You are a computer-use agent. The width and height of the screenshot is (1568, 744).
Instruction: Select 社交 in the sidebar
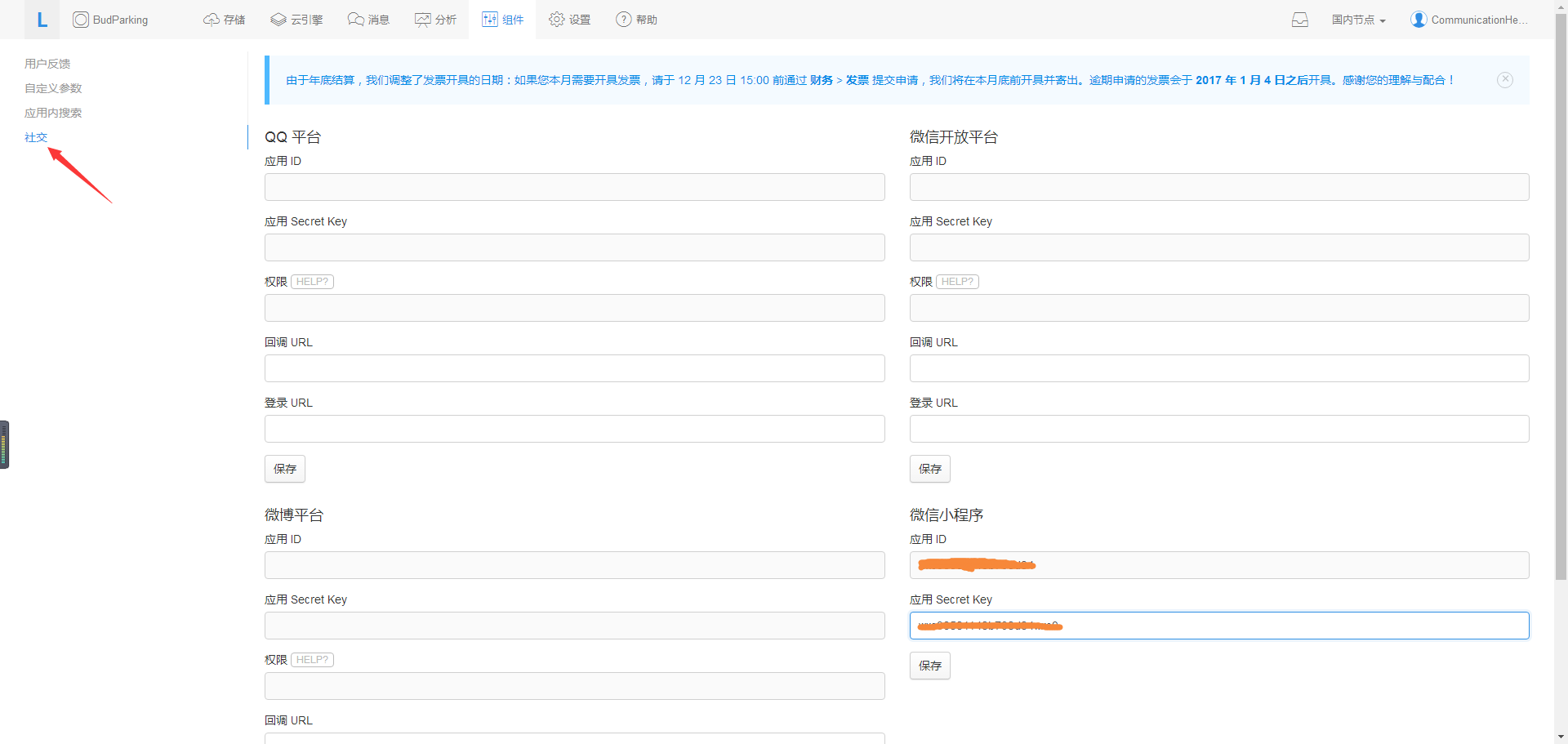pos(36,137)
